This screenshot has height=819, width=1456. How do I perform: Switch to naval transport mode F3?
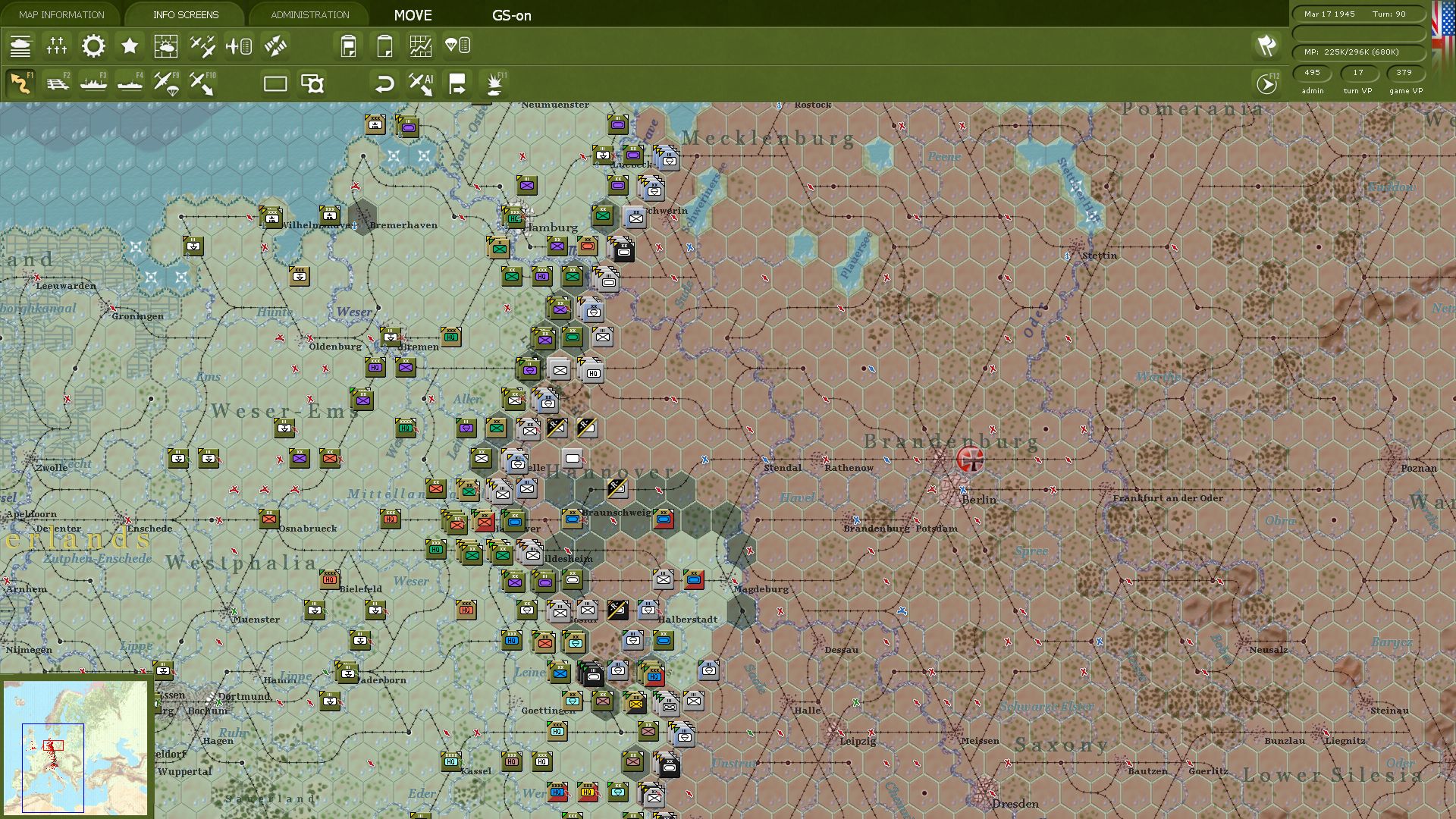tap(93, 83)
